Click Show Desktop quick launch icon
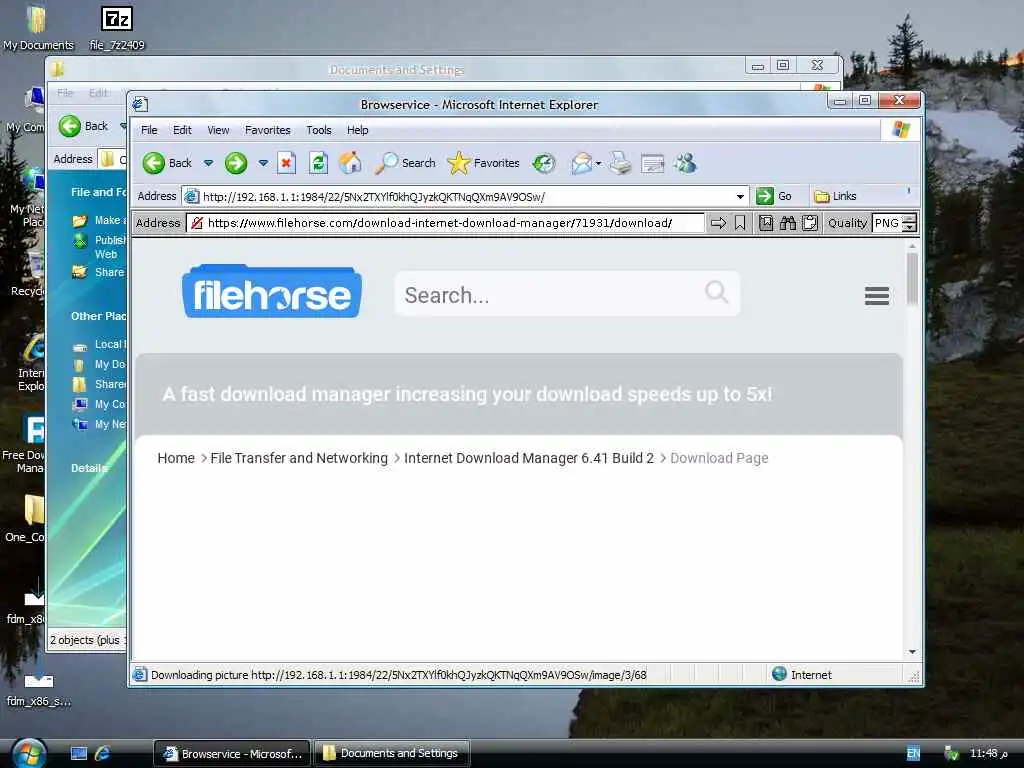The image size is (1024, 768). (x=79, y=754)
